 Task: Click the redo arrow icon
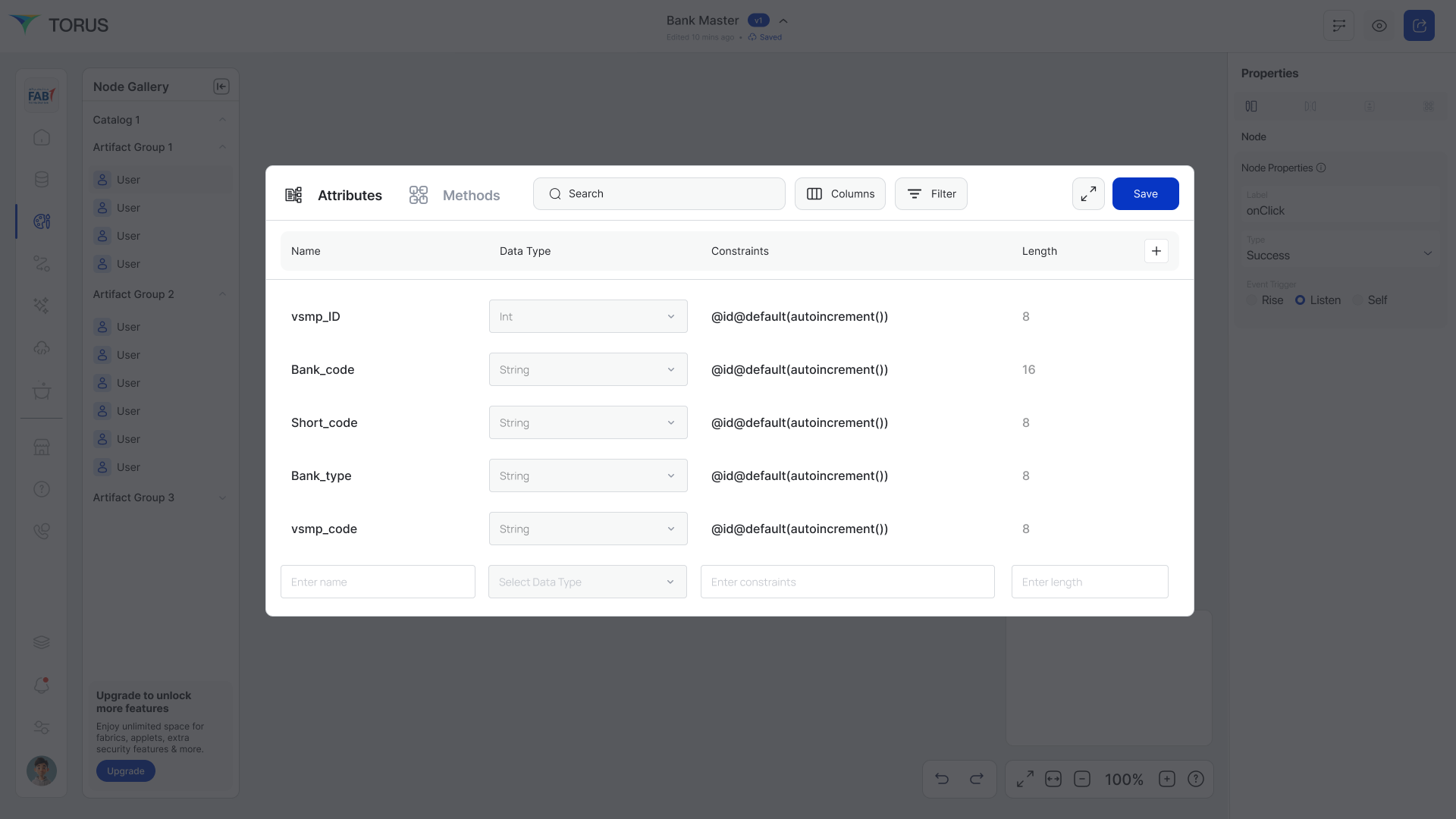[x=977, y=779]
